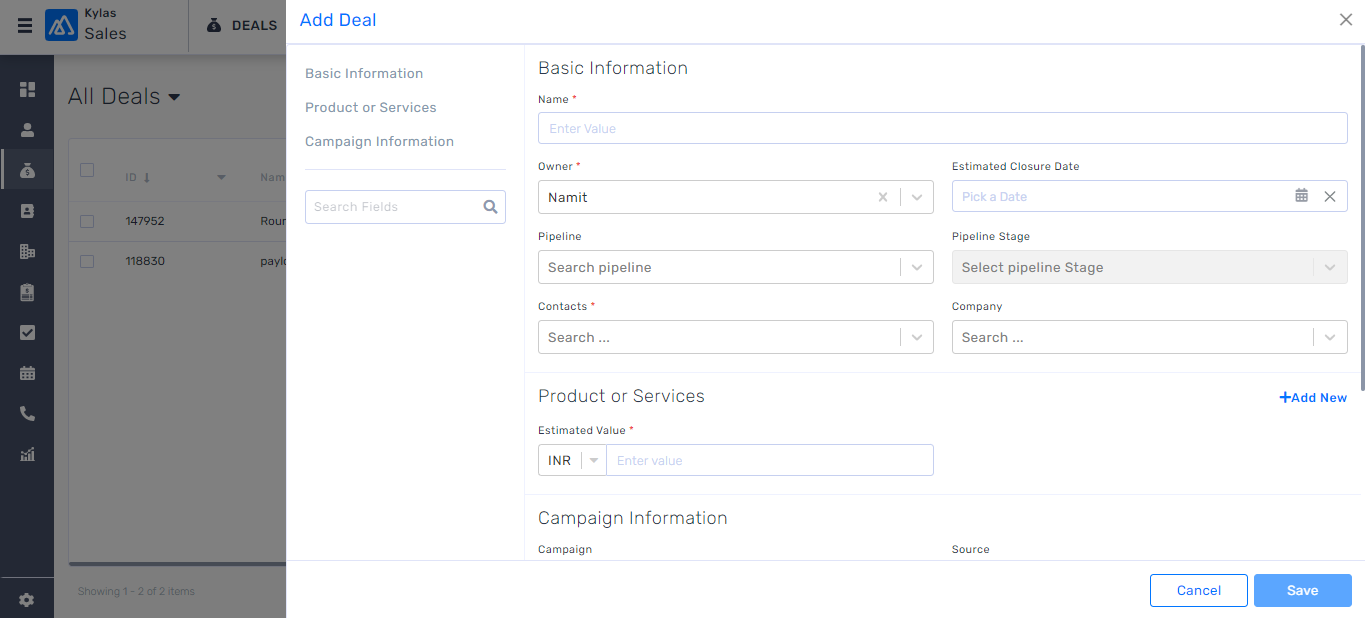This screenshot has height=618, width=1365.
Task: Click the Save button
Action: click(x=1302, y=590)
